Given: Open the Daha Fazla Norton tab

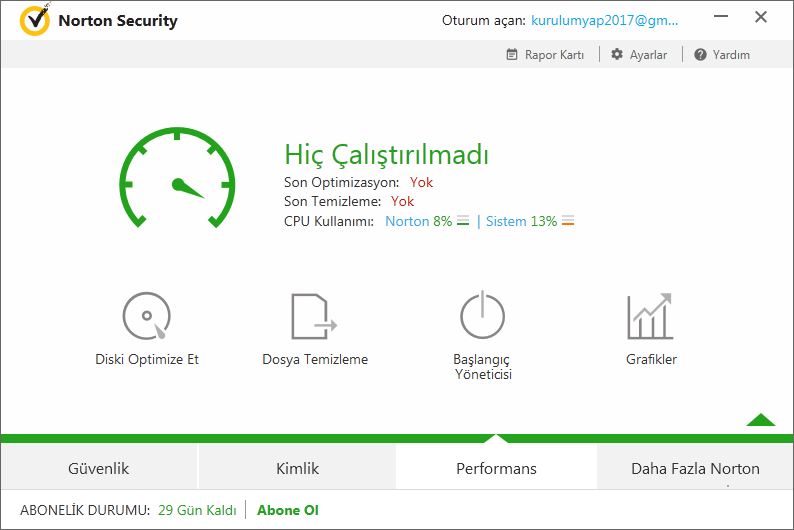Looking at the screenshot, I should pyautogui.click(x=695, y=468).
